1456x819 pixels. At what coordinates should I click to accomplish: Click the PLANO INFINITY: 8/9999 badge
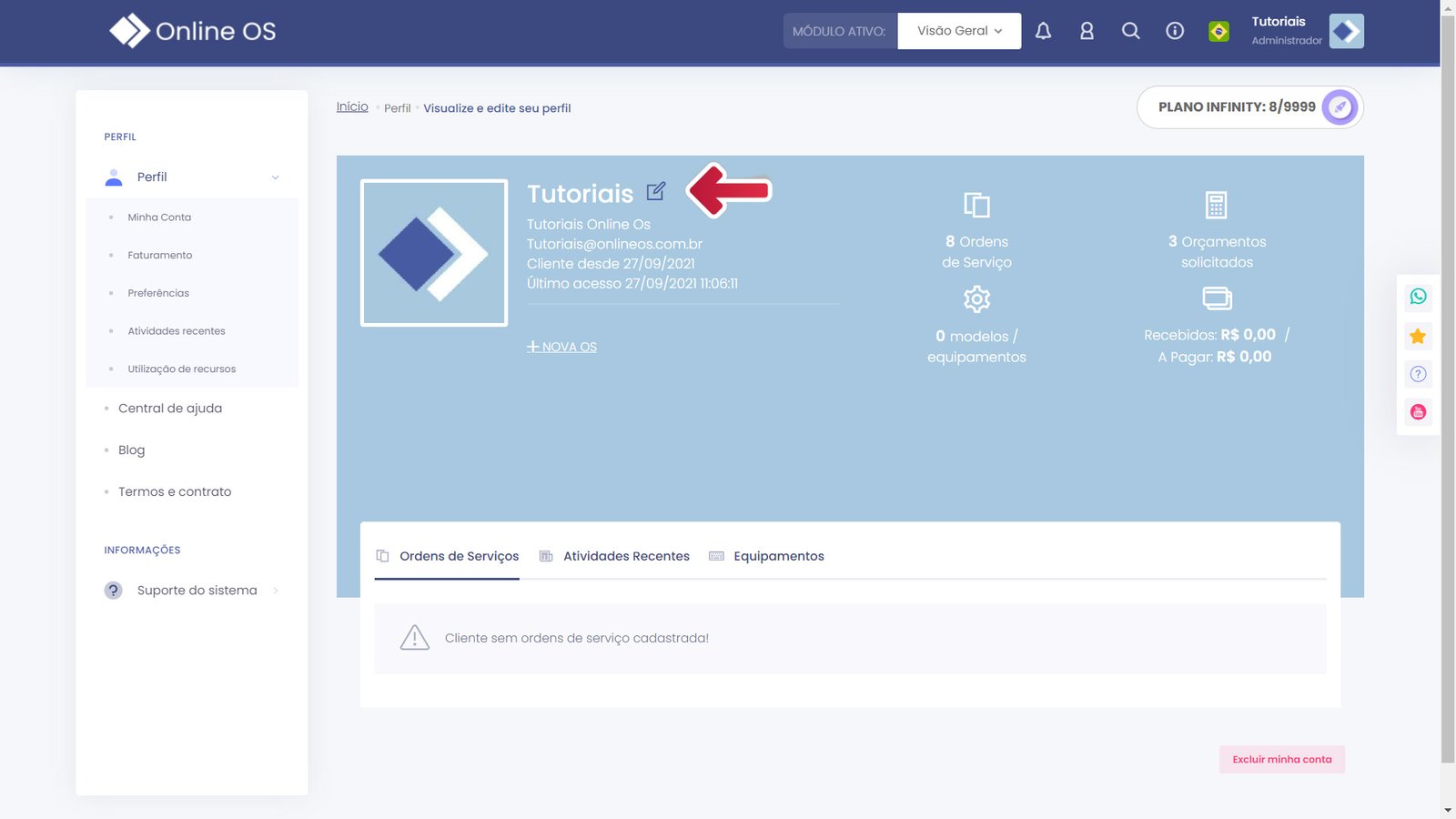coord(1249,107)
